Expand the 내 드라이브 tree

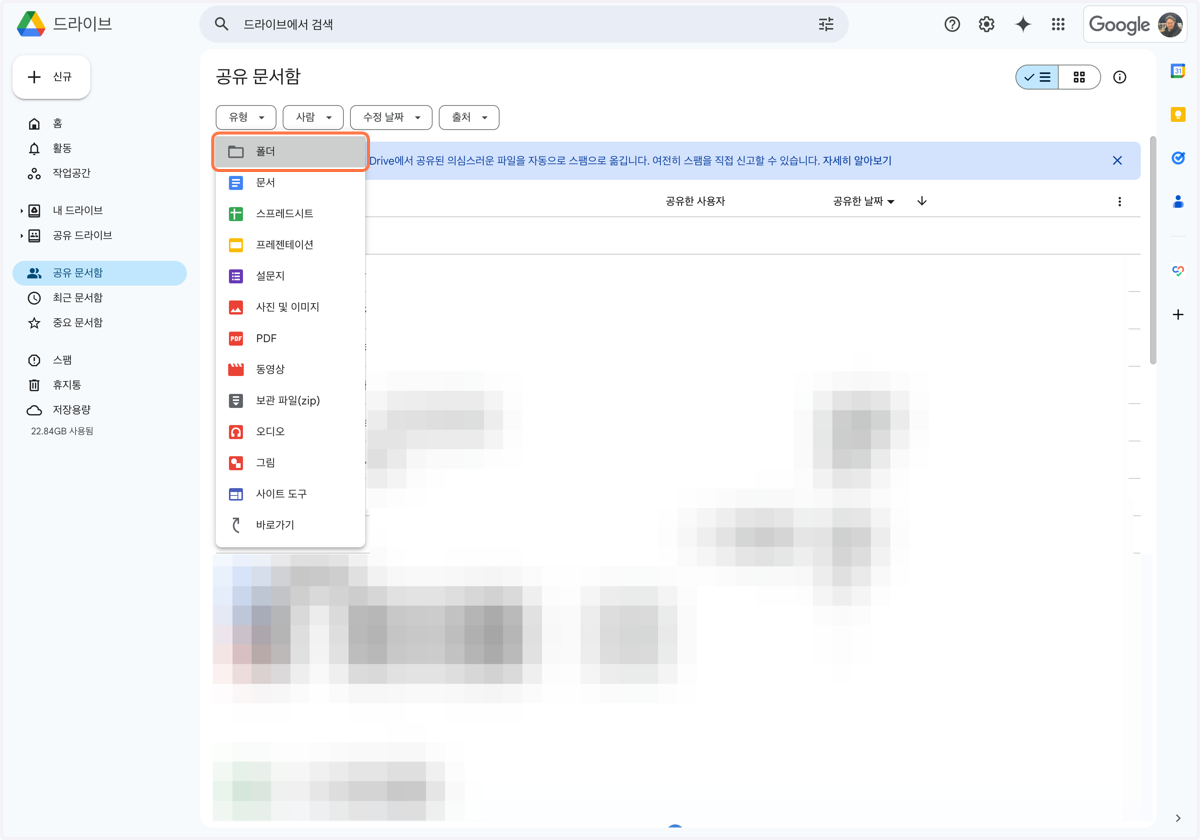coord(22,211)
